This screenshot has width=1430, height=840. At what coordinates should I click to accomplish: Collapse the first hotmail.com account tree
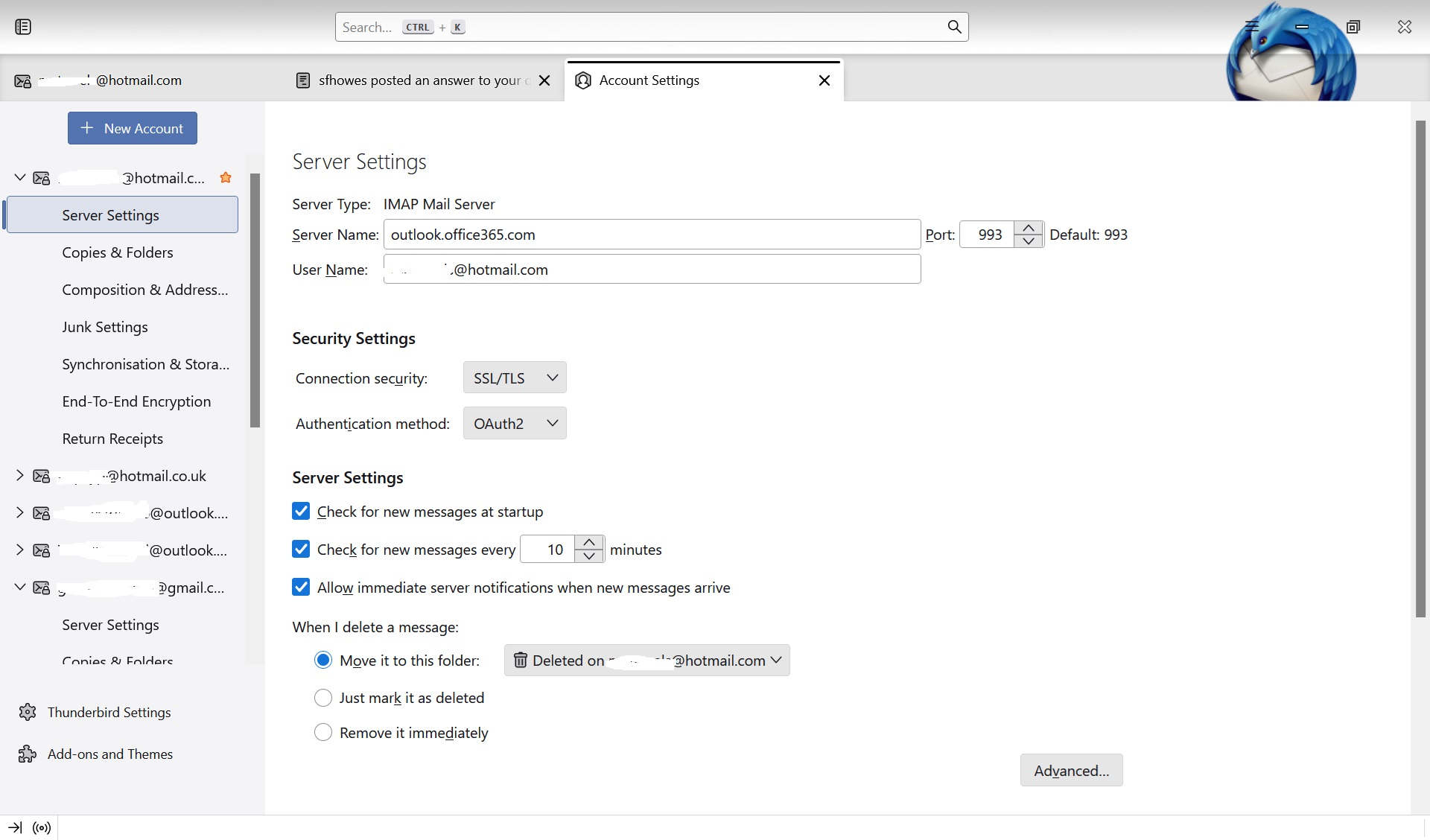[x=20, y=177]
